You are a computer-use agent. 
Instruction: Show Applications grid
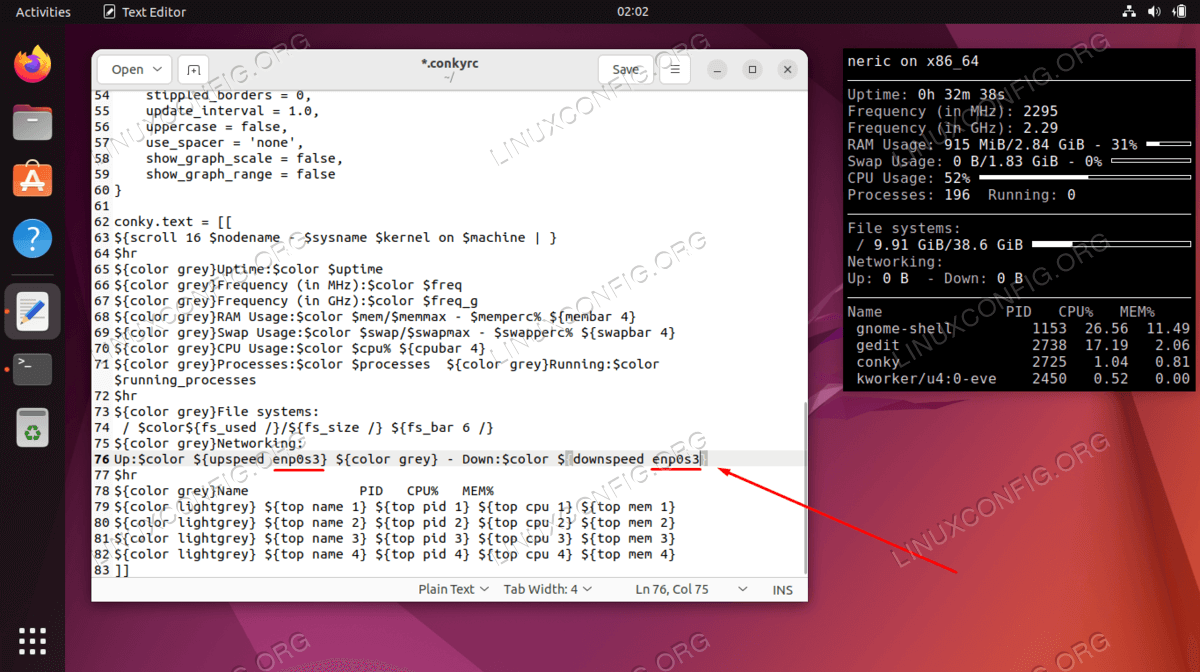tap(32, 640)
